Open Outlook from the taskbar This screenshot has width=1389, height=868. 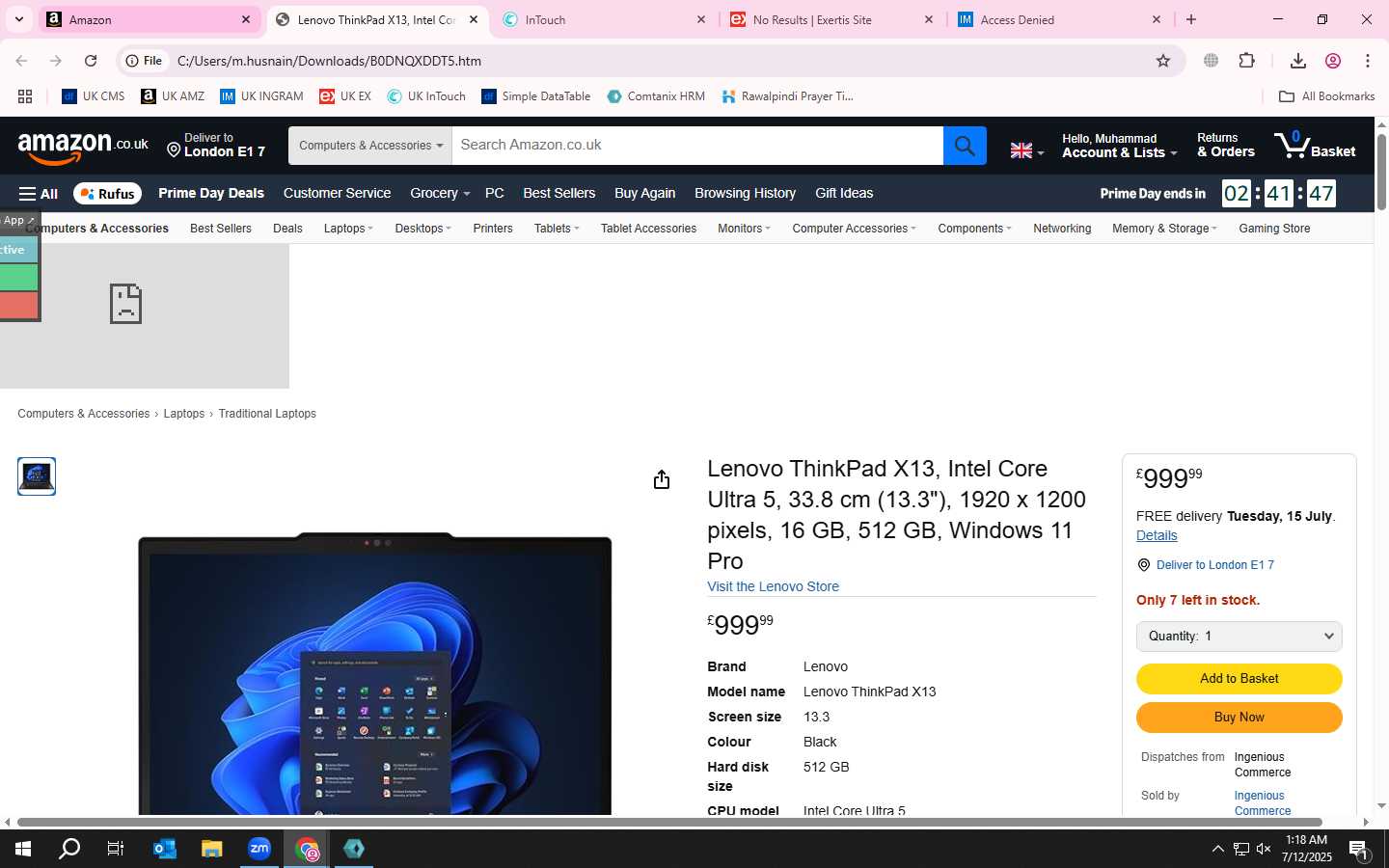(165, 849)
